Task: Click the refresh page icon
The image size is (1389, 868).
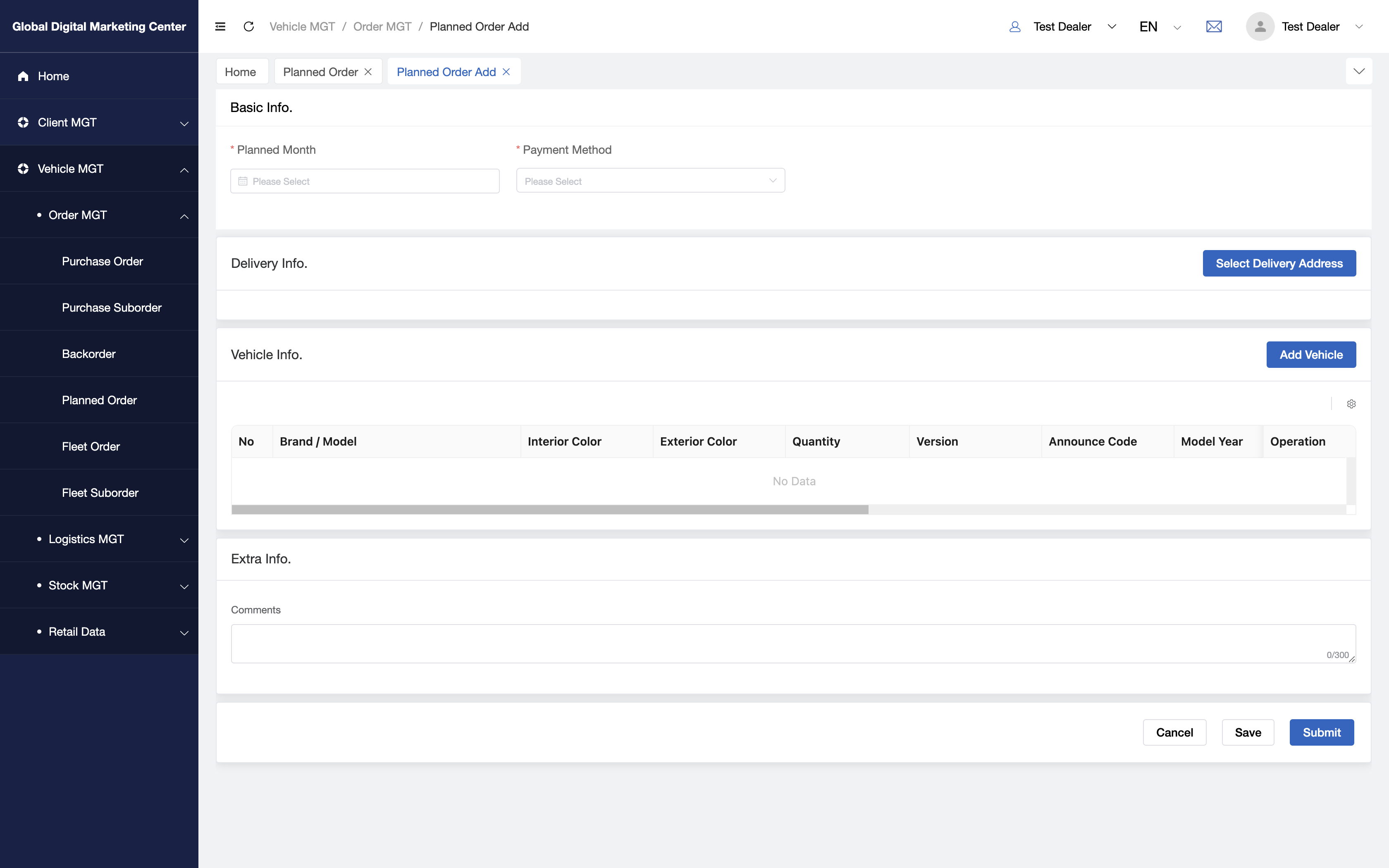Action: point(248,26)
